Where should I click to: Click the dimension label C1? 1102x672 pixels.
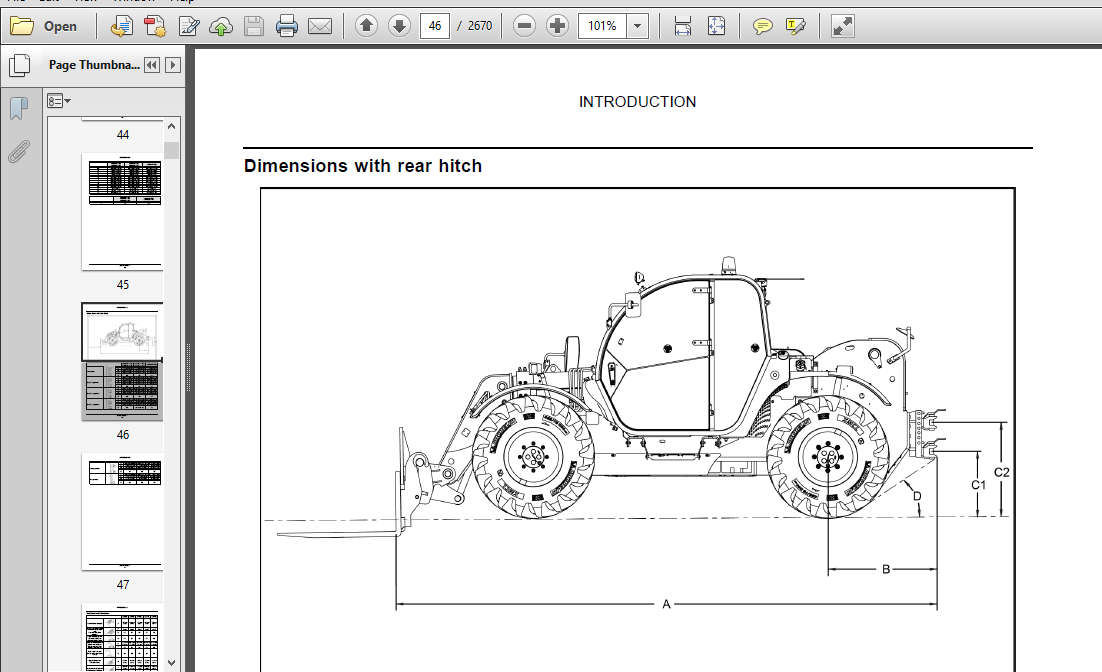click(x=978, y=485)
